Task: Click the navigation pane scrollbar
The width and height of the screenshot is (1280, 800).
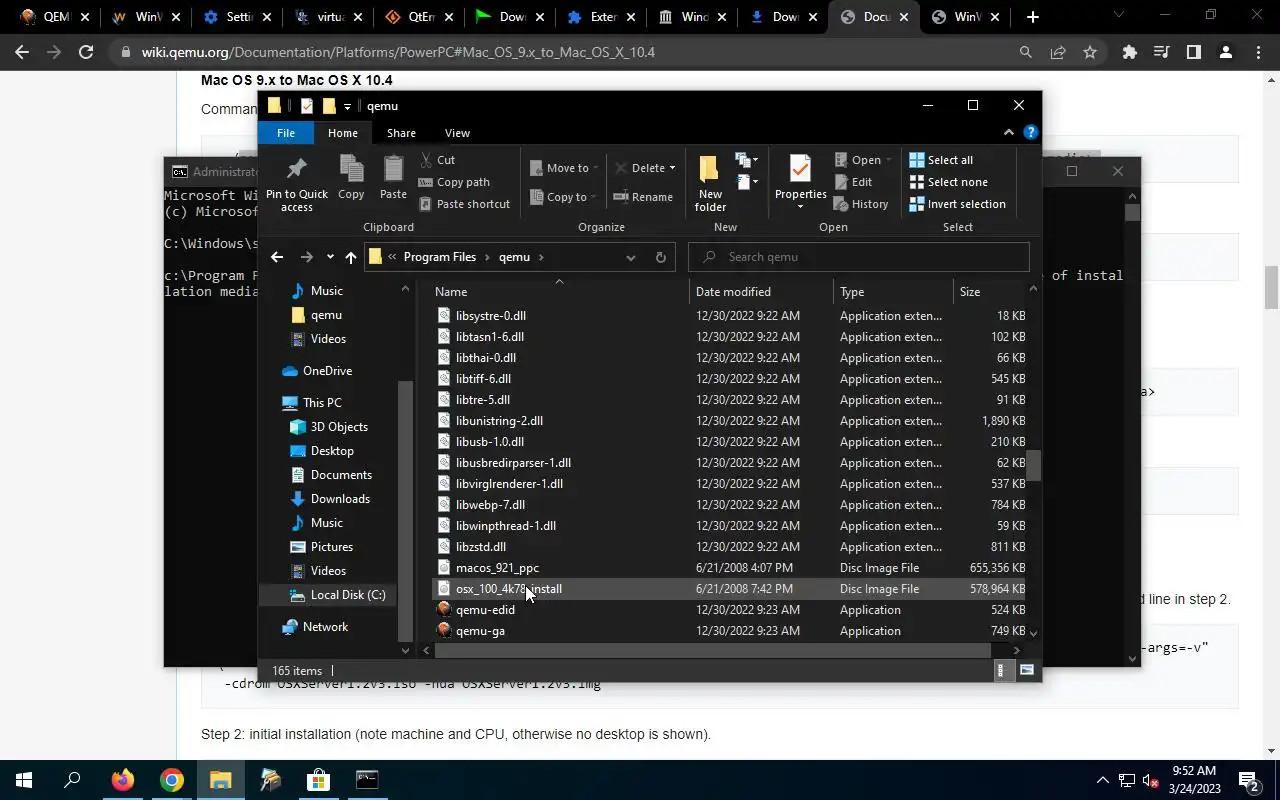Action: click(x=405, y=510)
